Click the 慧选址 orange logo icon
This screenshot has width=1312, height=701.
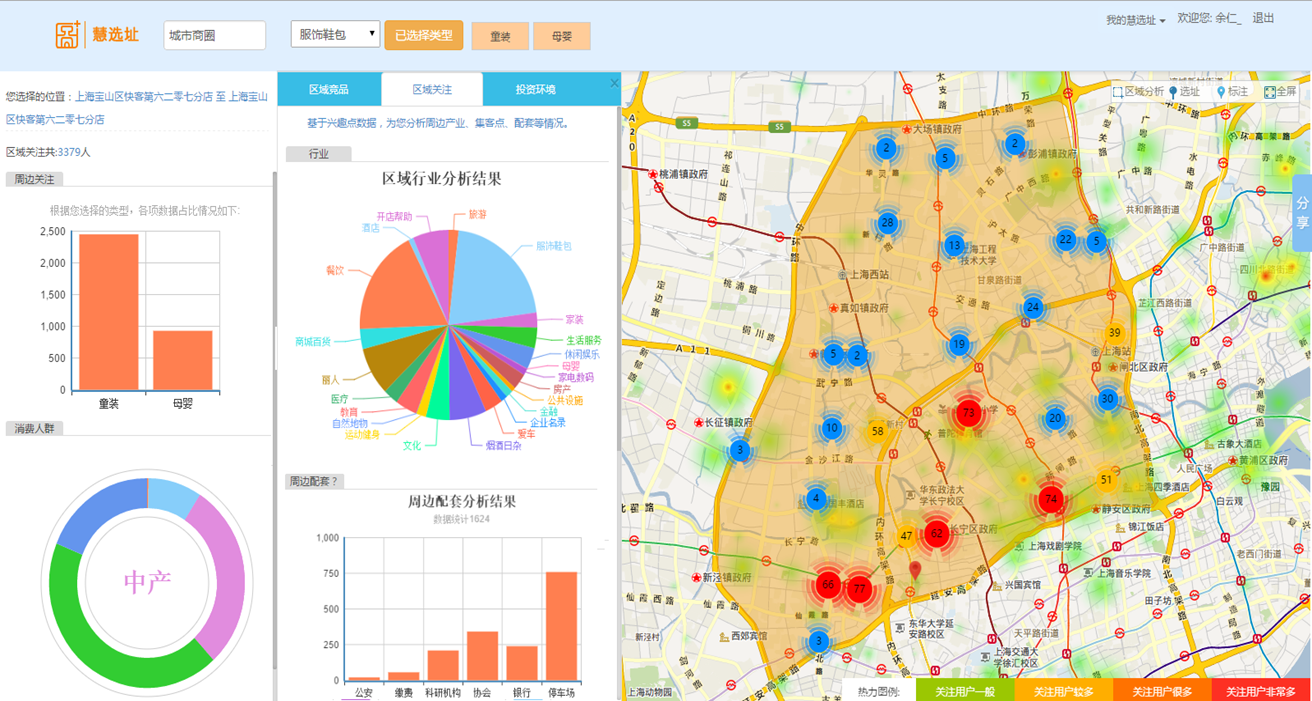69,35
